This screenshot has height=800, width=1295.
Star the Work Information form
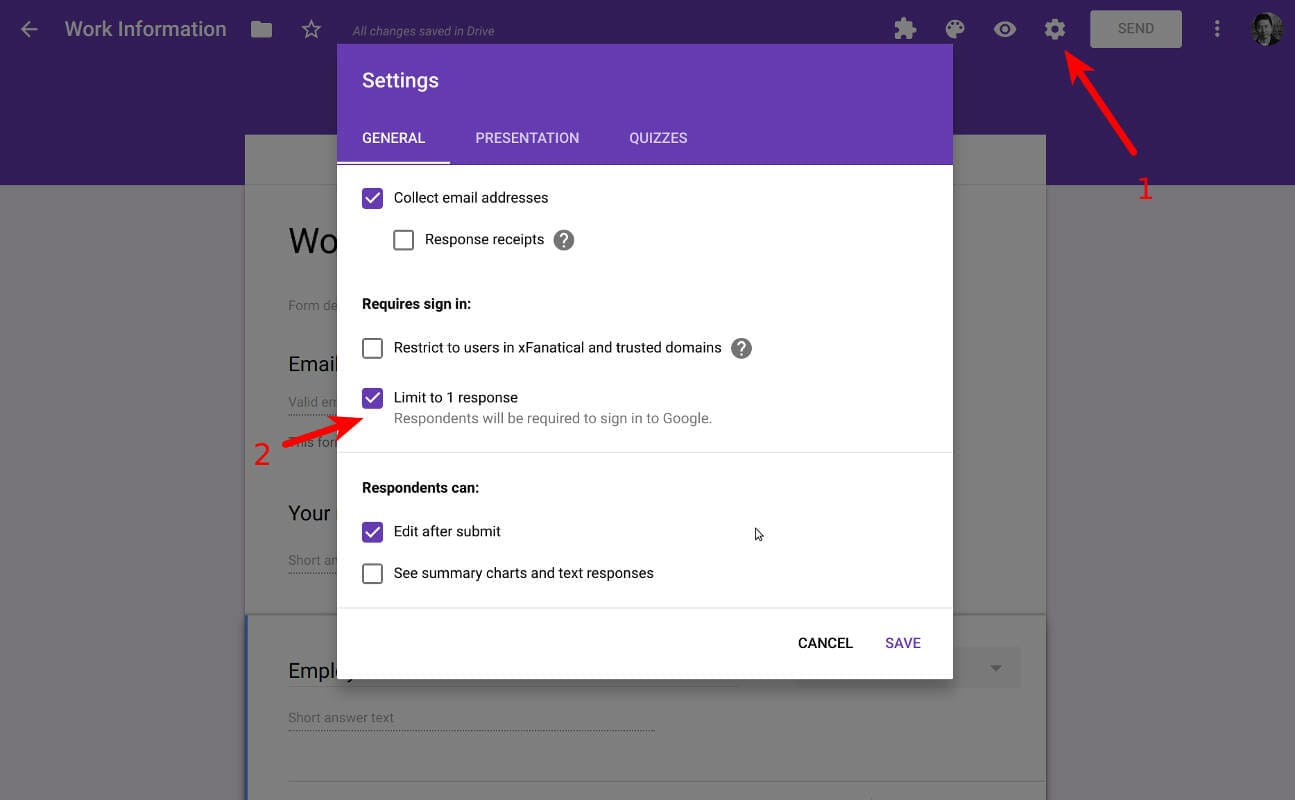[311, 29]
